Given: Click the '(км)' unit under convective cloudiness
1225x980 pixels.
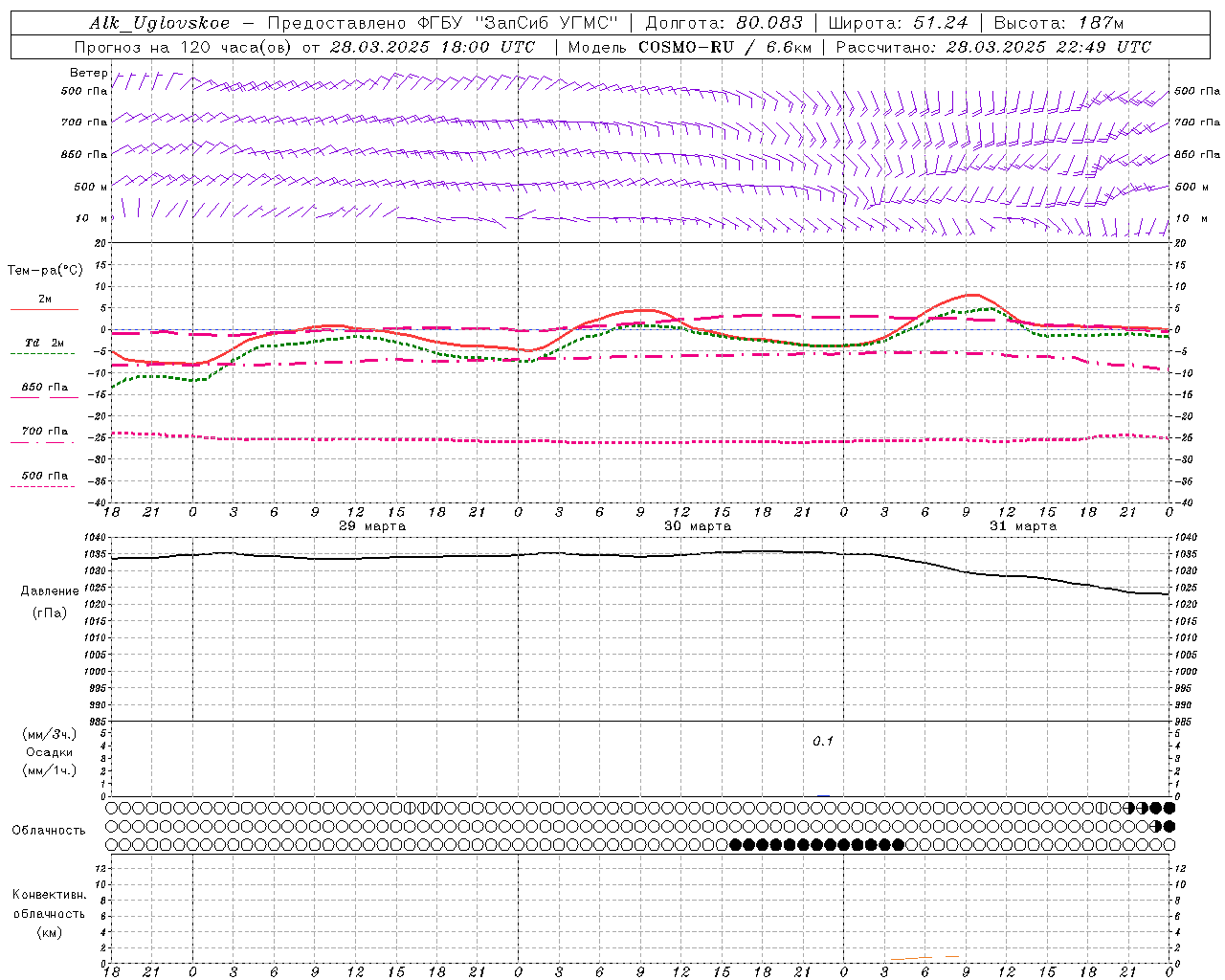Looking at the screenshot, I should [50, 932].
